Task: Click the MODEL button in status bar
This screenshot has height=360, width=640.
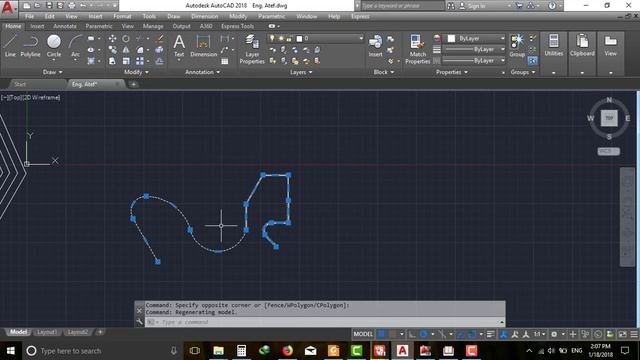Action: tap(363, 334)
